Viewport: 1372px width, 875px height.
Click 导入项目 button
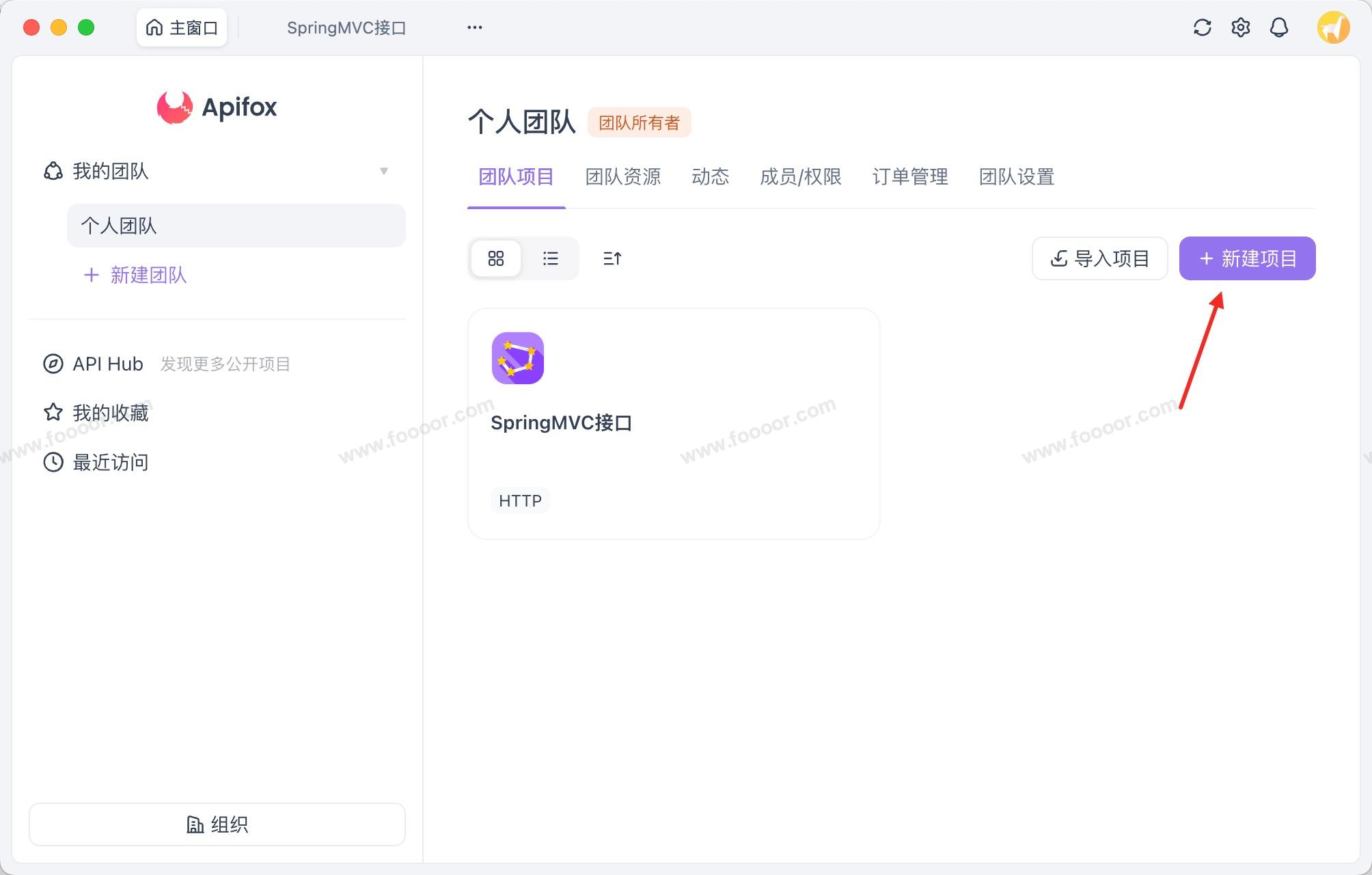click(x=1099, y=258)
